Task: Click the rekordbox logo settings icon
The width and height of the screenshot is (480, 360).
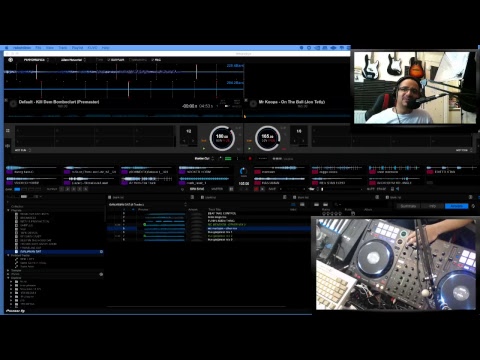Action: (x=10, y=60)
